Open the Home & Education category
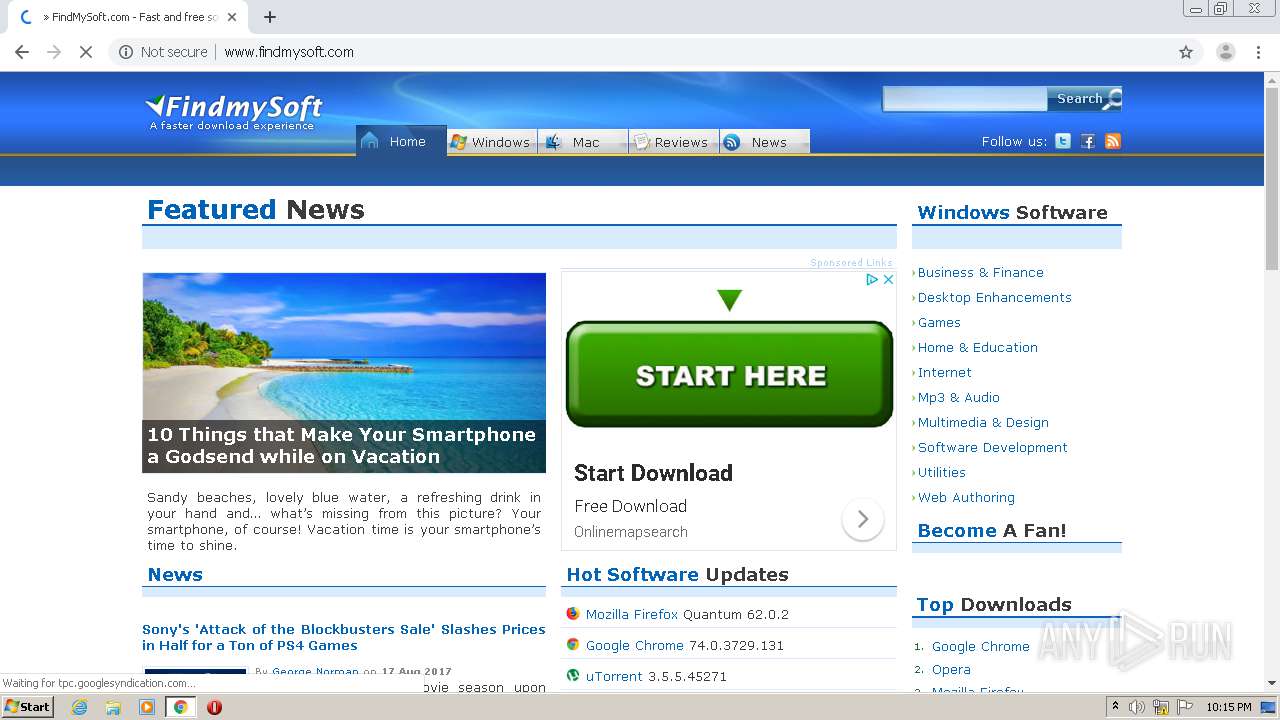This screenshot has height=720, width=1280. pyautogui.click(x=977, y=347)
